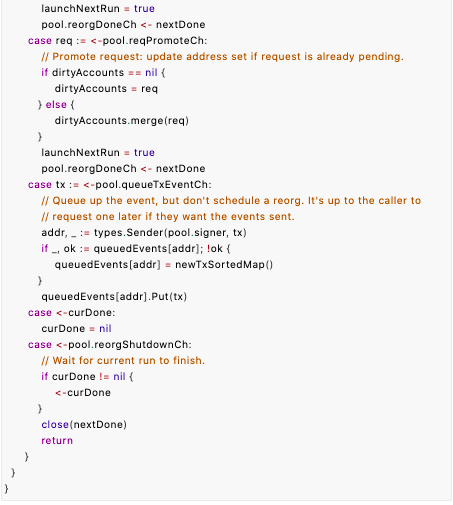Click 'case tx := <-pool.queueTxEventCh:' line
Image resolution: width=453 pixels, height=505 pixels.
pyautogui.click(x=120, y=184)
